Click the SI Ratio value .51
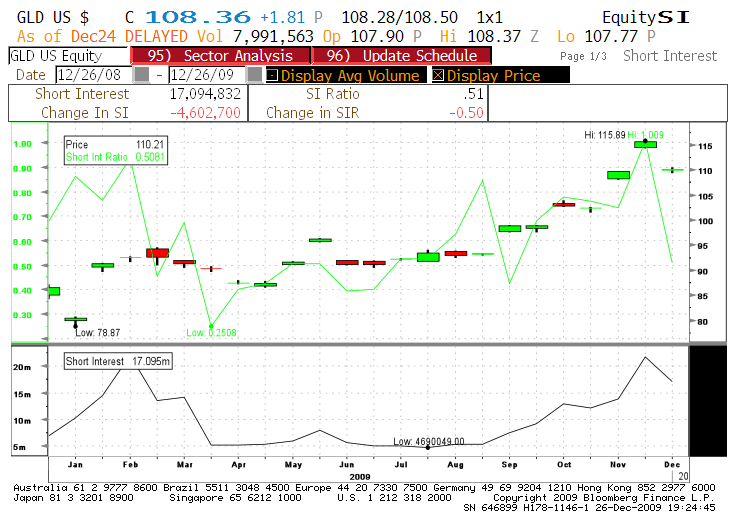 (473, 94)
